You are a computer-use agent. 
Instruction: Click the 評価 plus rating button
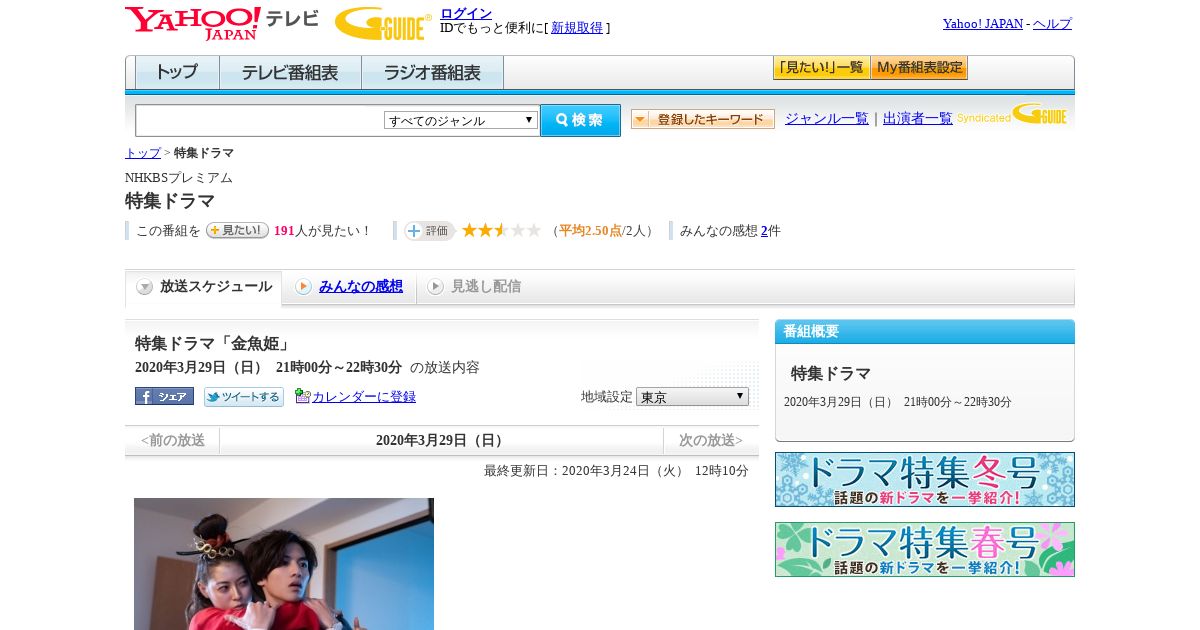[430, 231]
